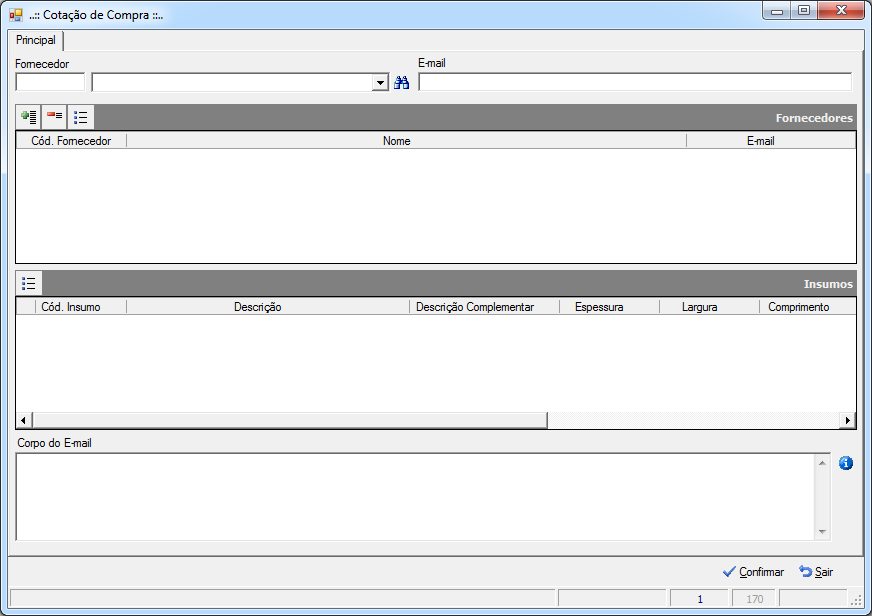Open the Fornecedores list icon

[81, 117]
